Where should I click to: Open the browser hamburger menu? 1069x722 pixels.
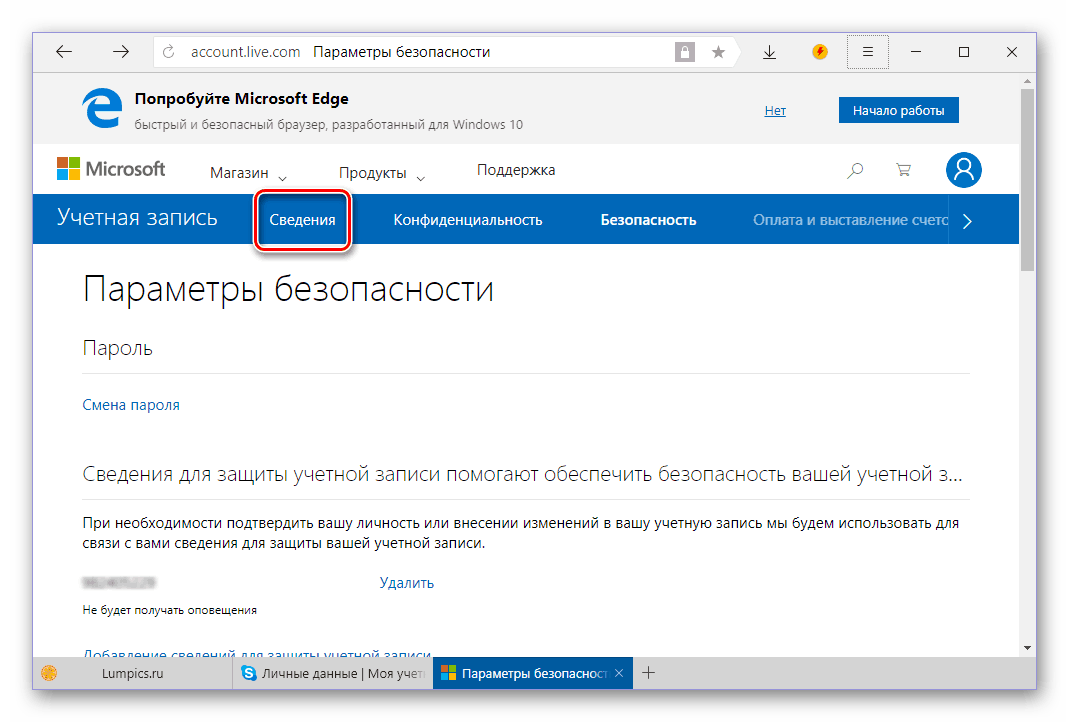[x=867, y=52]
